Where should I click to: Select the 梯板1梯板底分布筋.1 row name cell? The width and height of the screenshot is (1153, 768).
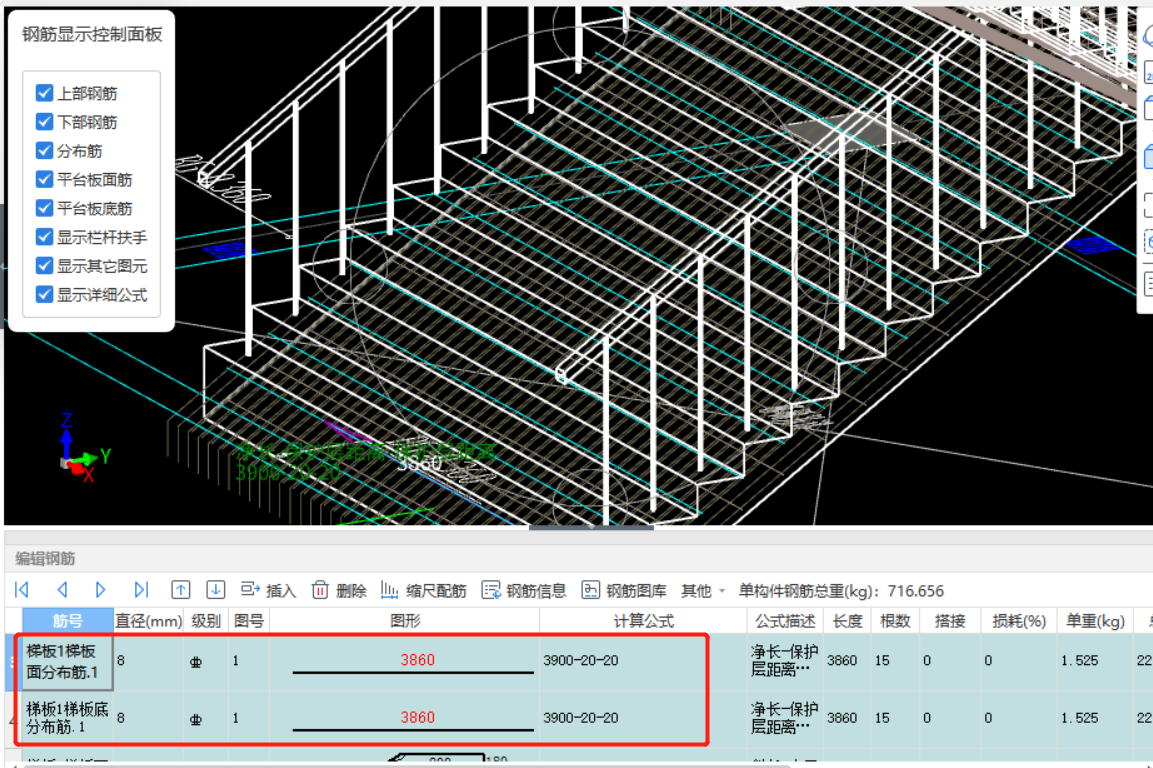68,718
